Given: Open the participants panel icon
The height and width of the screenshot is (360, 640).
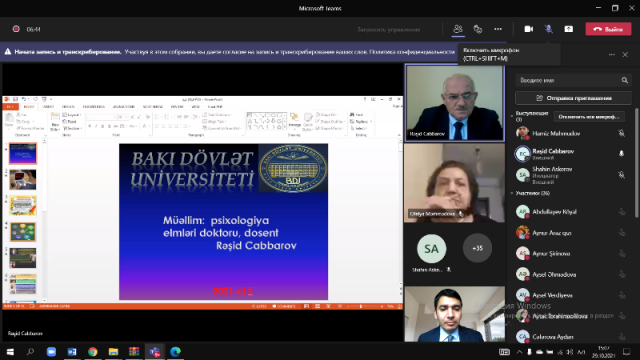Looking at the screenshot, I should (x=458, y=29).
